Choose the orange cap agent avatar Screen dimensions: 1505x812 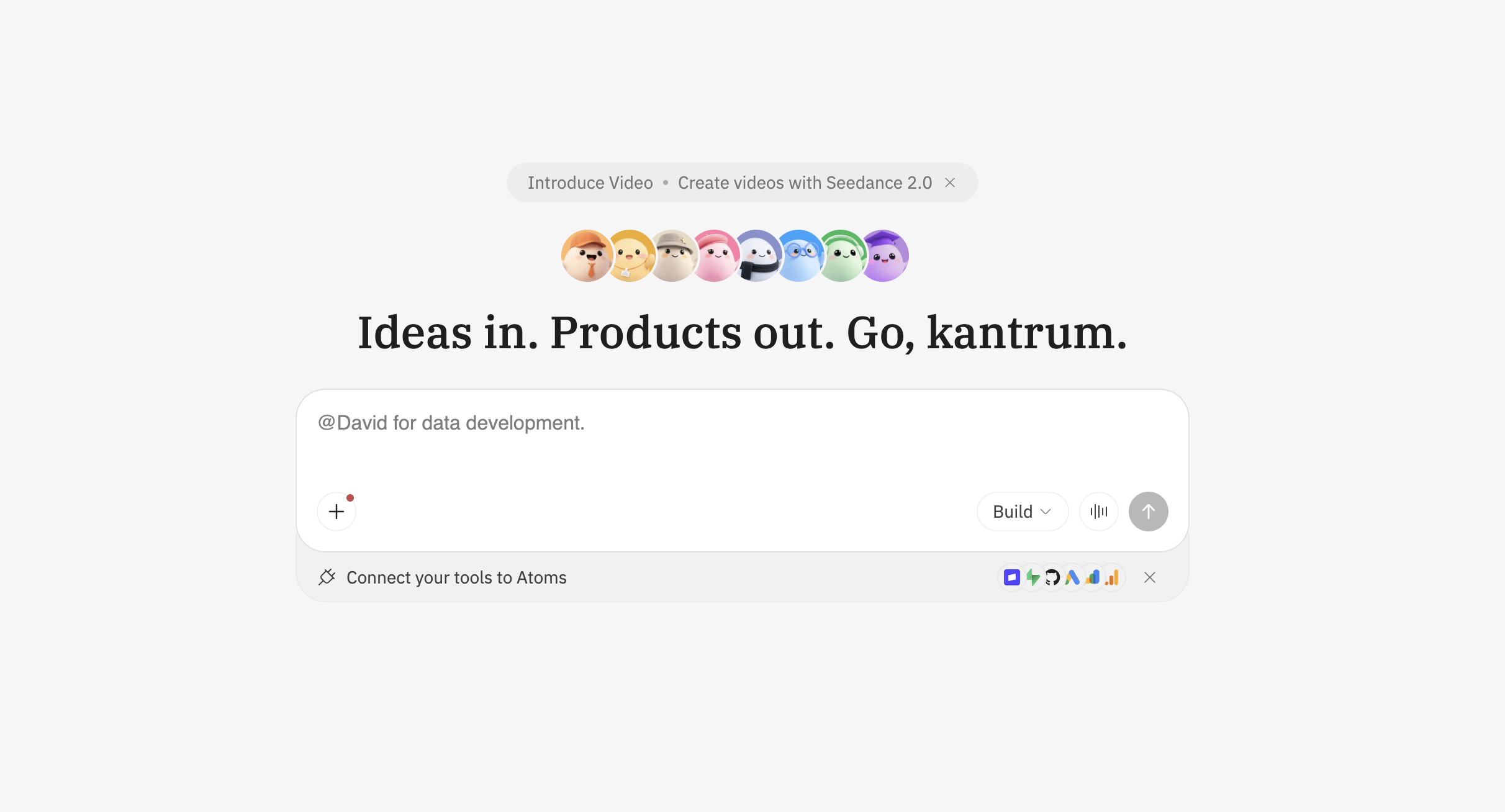point(587,256)
